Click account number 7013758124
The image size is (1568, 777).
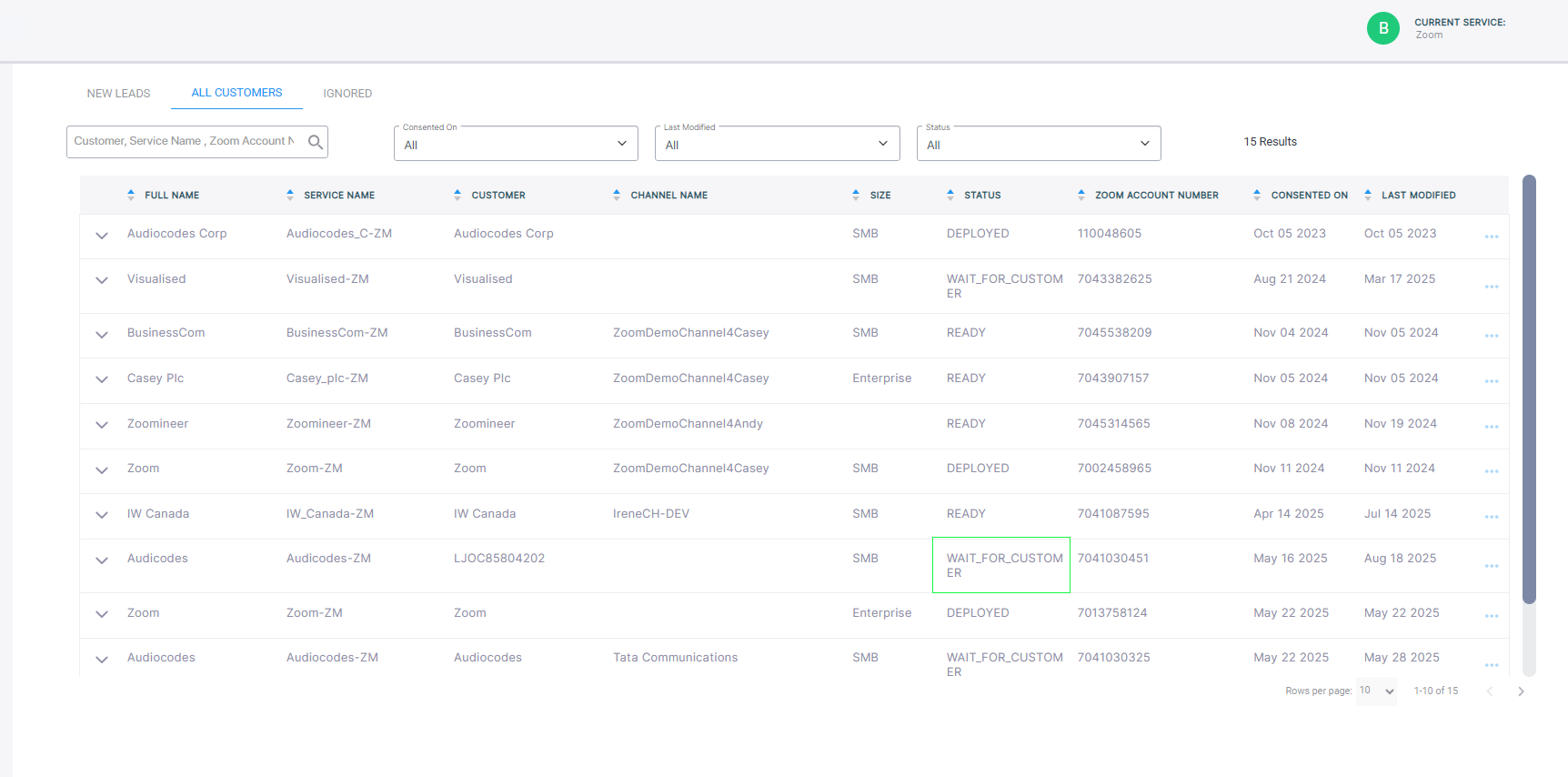coord(1112,613)
